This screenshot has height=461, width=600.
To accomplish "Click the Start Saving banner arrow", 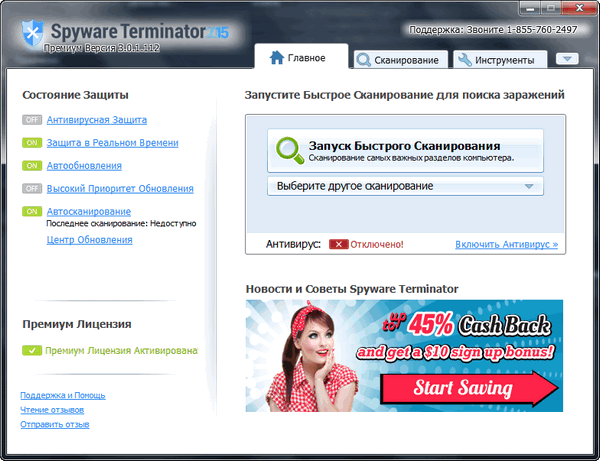I will 469,388.
